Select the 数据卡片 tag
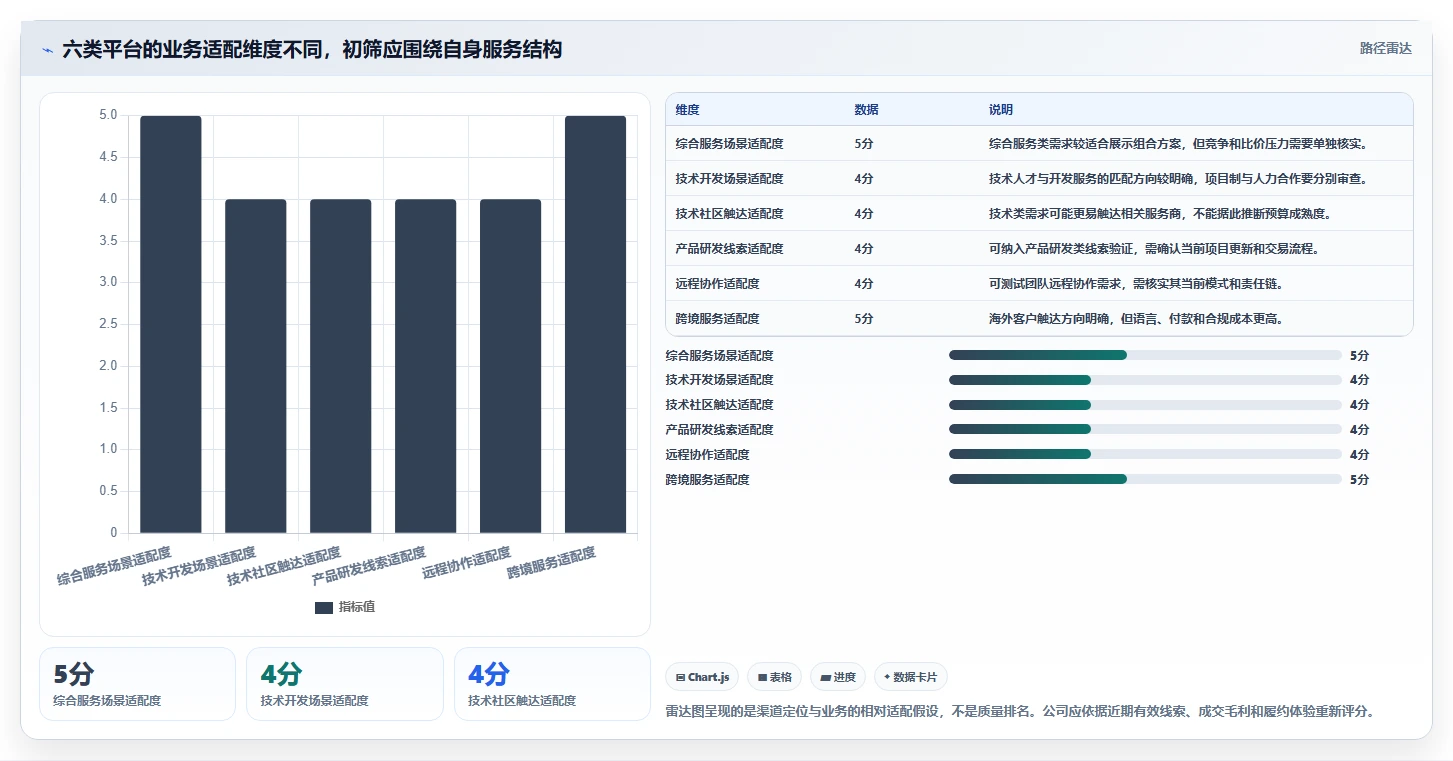 click(x=911, y=677)
